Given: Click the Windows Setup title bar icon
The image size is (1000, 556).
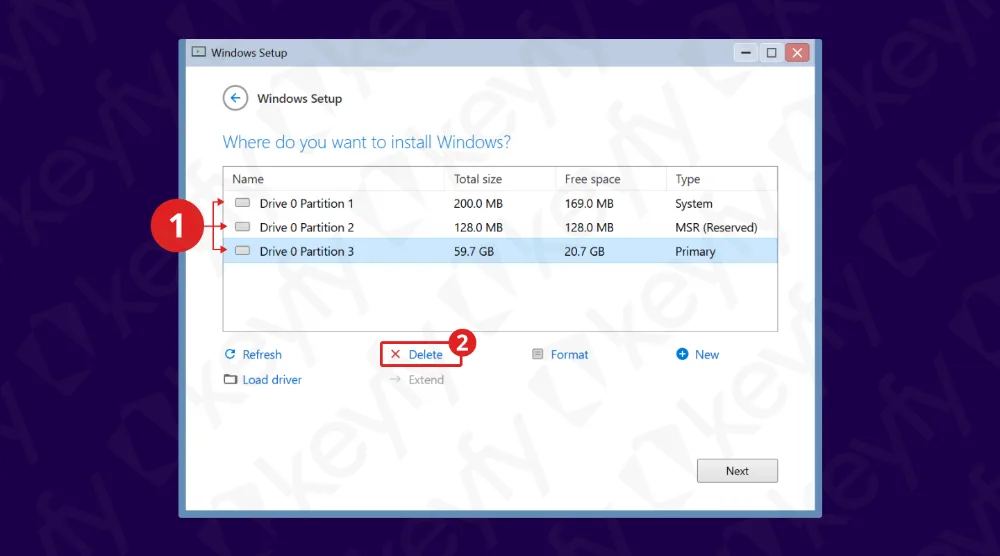Looking at the screenshot, I should 199,52.
